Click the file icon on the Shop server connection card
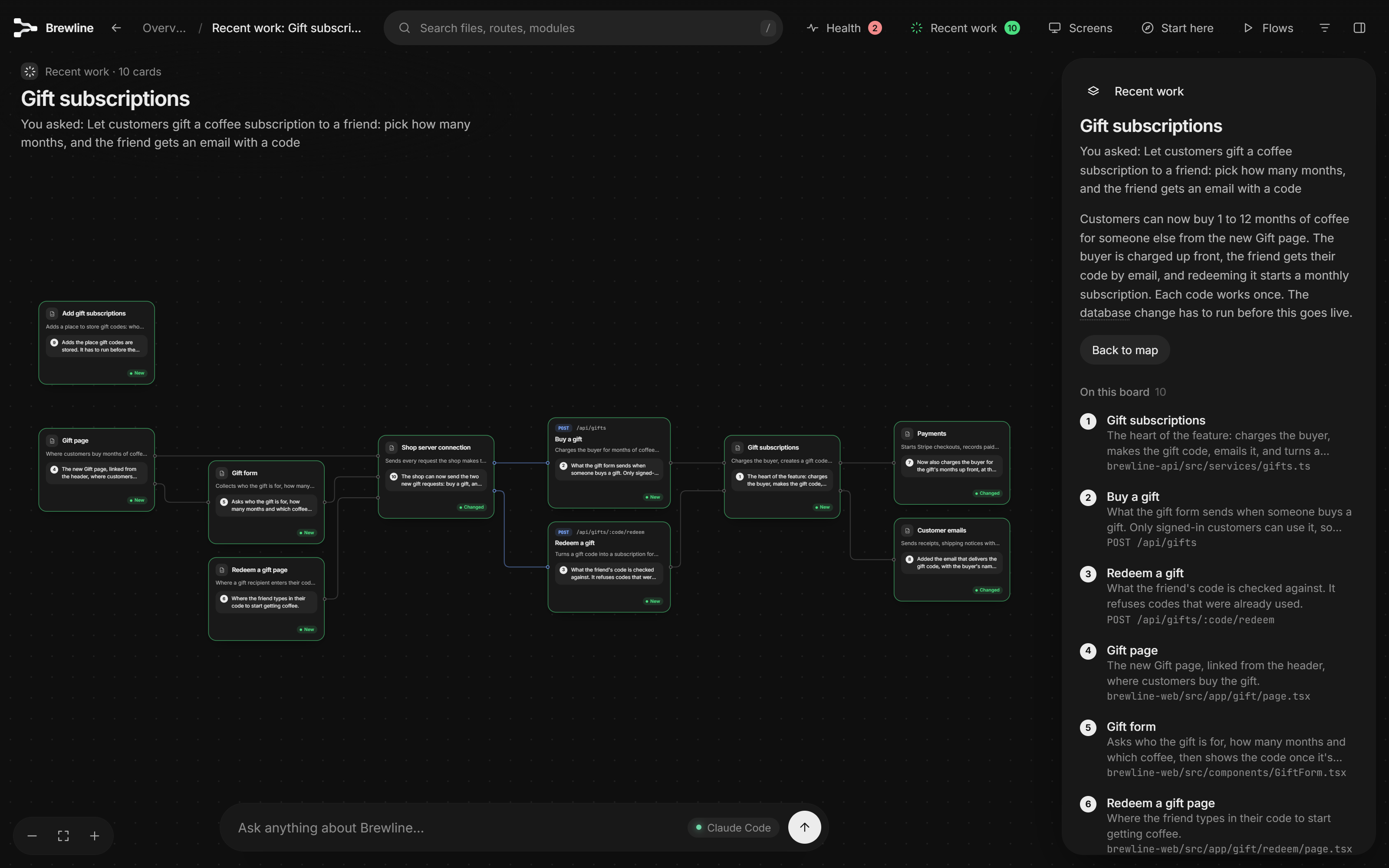This screenshot has height=868, width=1389. click(x=392, y=448)
